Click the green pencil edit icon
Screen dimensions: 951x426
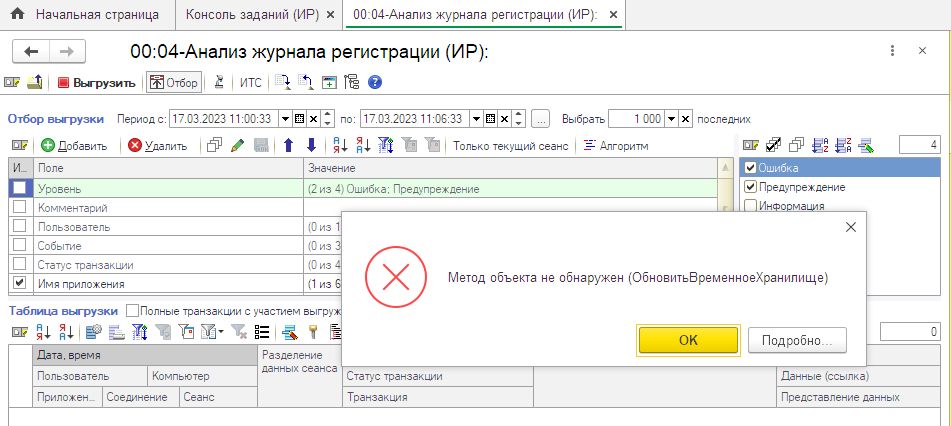tap(237, 146)
